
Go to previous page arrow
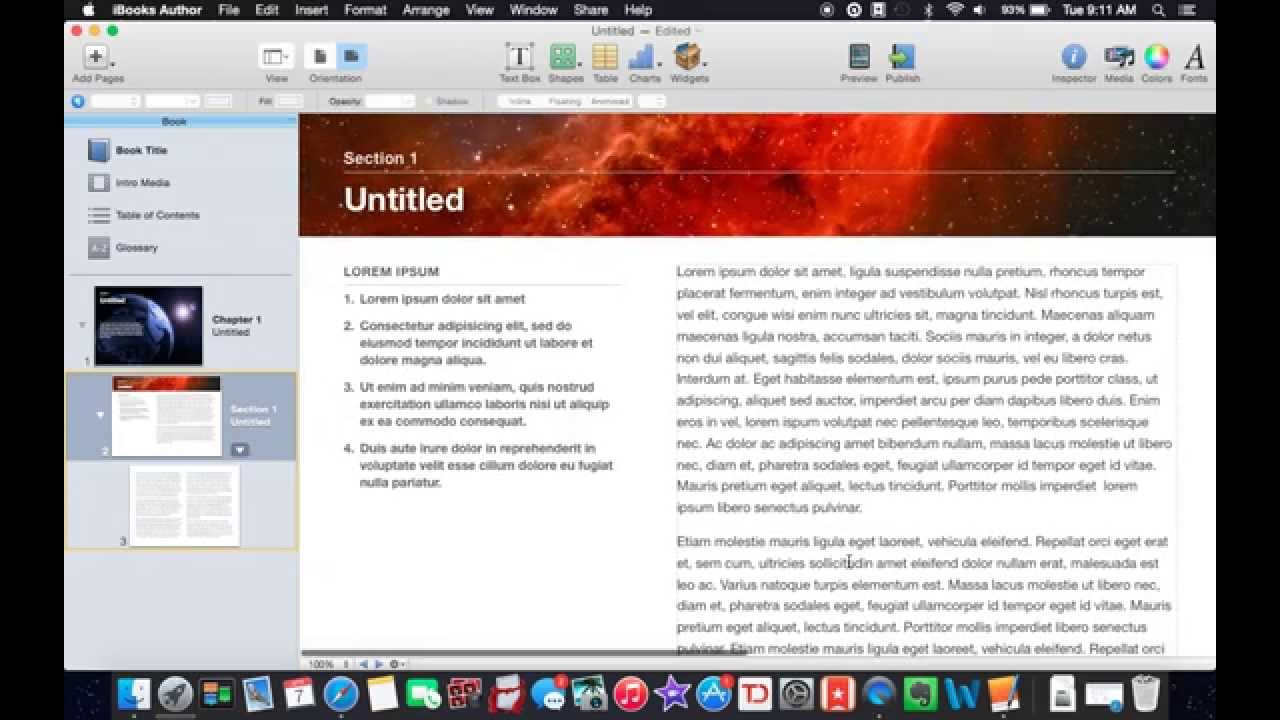click(364, 664)
